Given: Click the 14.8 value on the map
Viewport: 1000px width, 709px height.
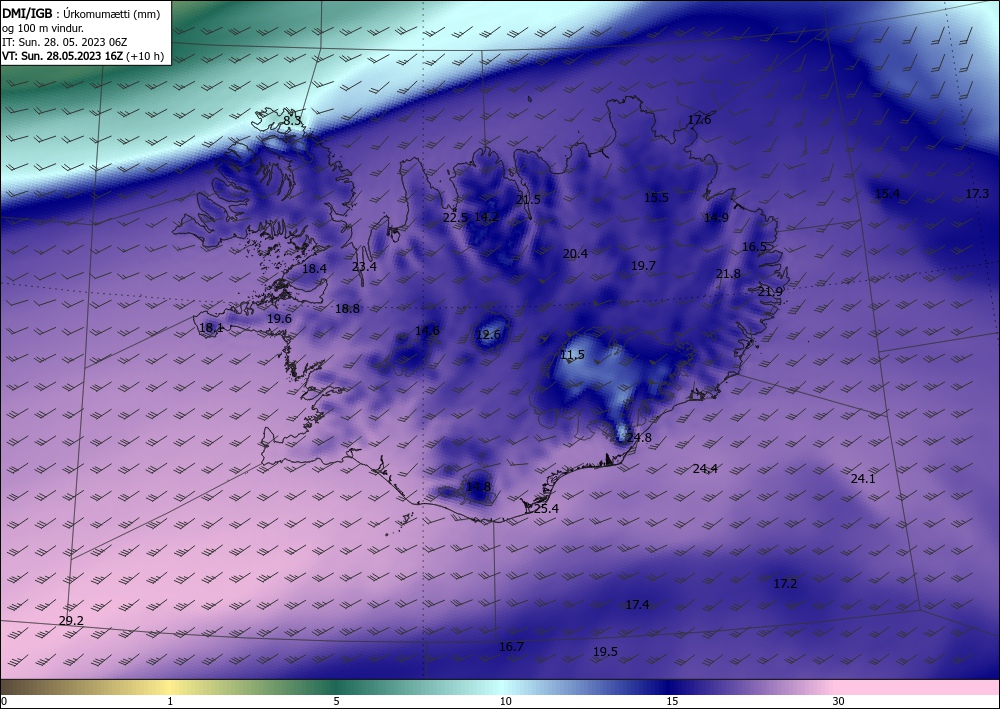Looking at the screenshot, I should pyautogui.click(x=478, y=486).
